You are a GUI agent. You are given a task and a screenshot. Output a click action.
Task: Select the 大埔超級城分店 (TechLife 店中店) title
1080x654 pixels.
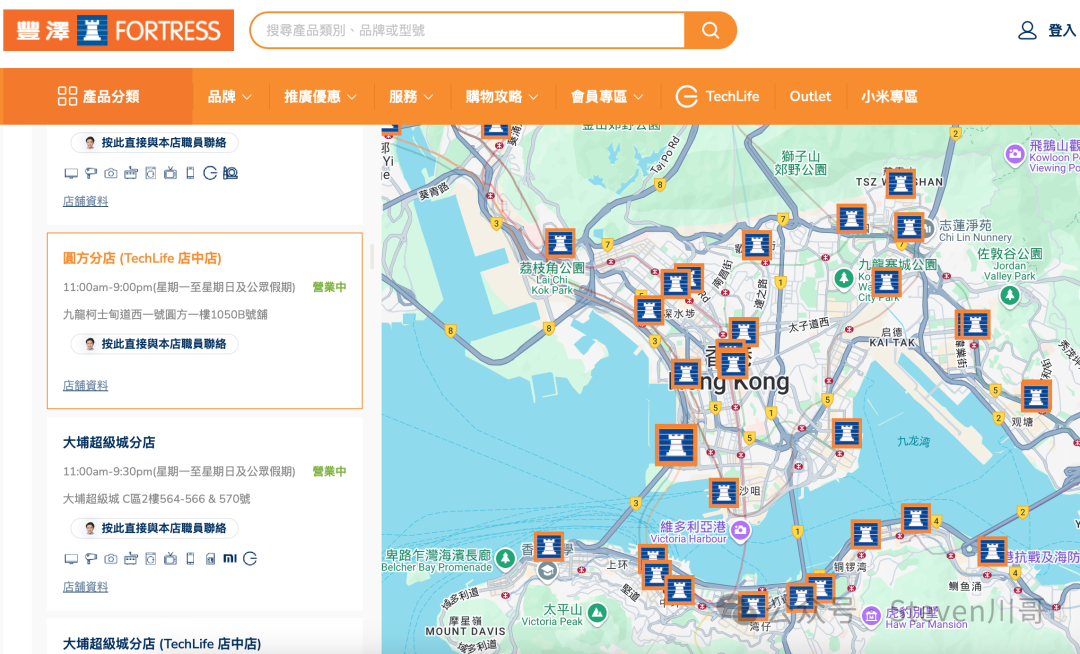(x=162, y=644)
